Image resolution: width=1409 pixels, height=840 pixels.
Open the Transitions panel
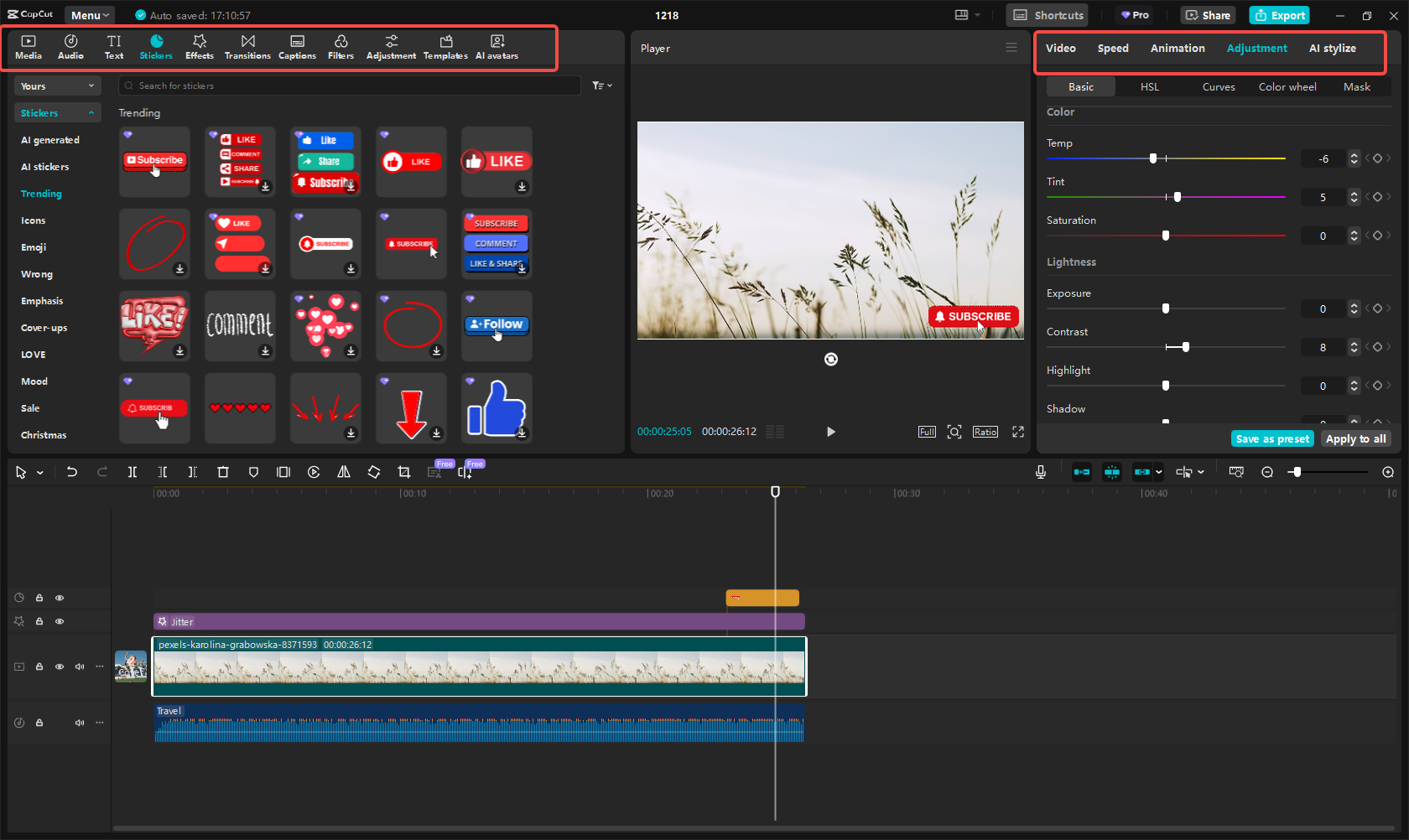(x=247, y=46)
